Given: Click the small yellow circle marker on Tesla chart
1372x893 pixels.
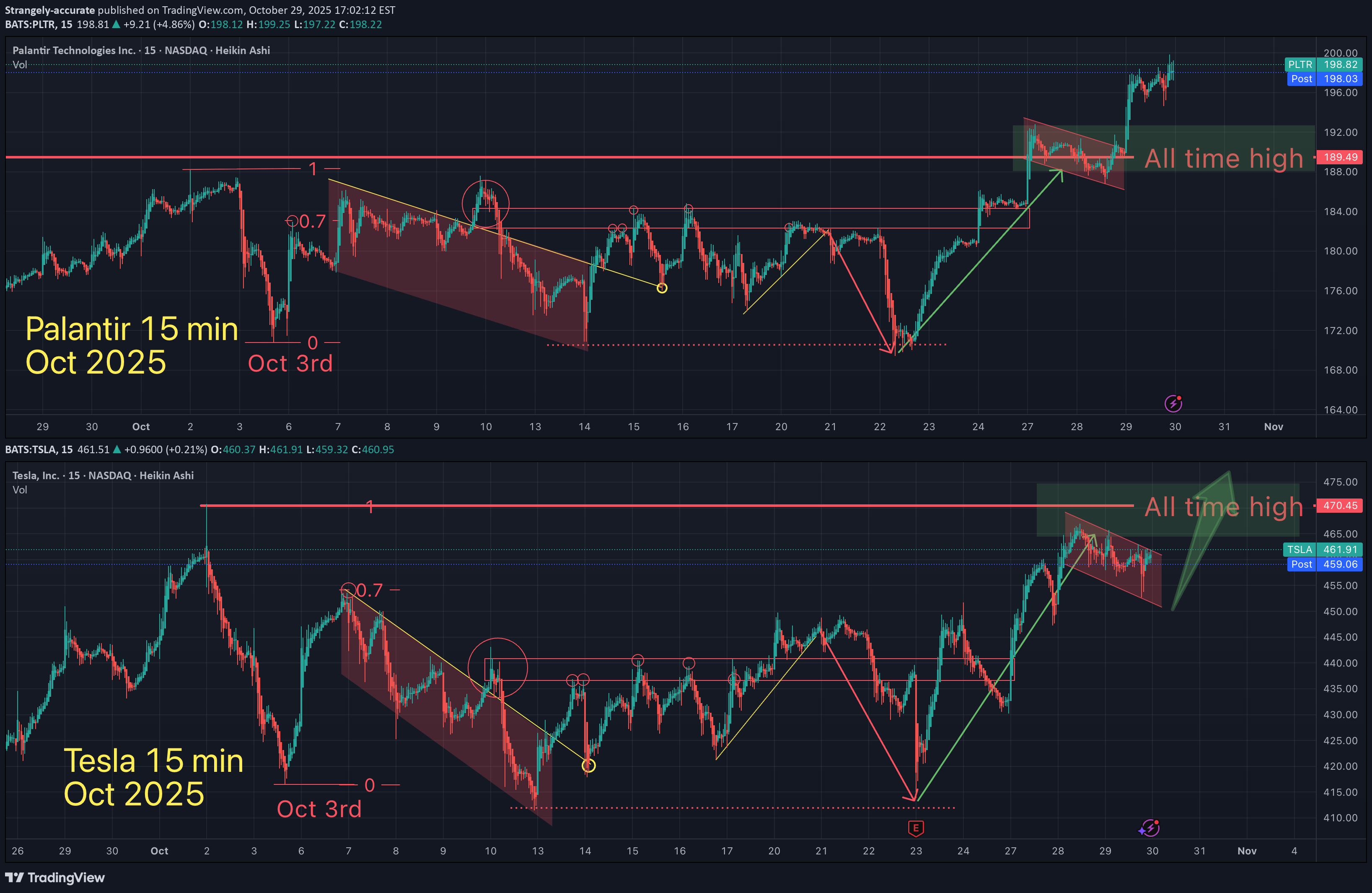Looking at the screenshot, I should coord(588,766).
